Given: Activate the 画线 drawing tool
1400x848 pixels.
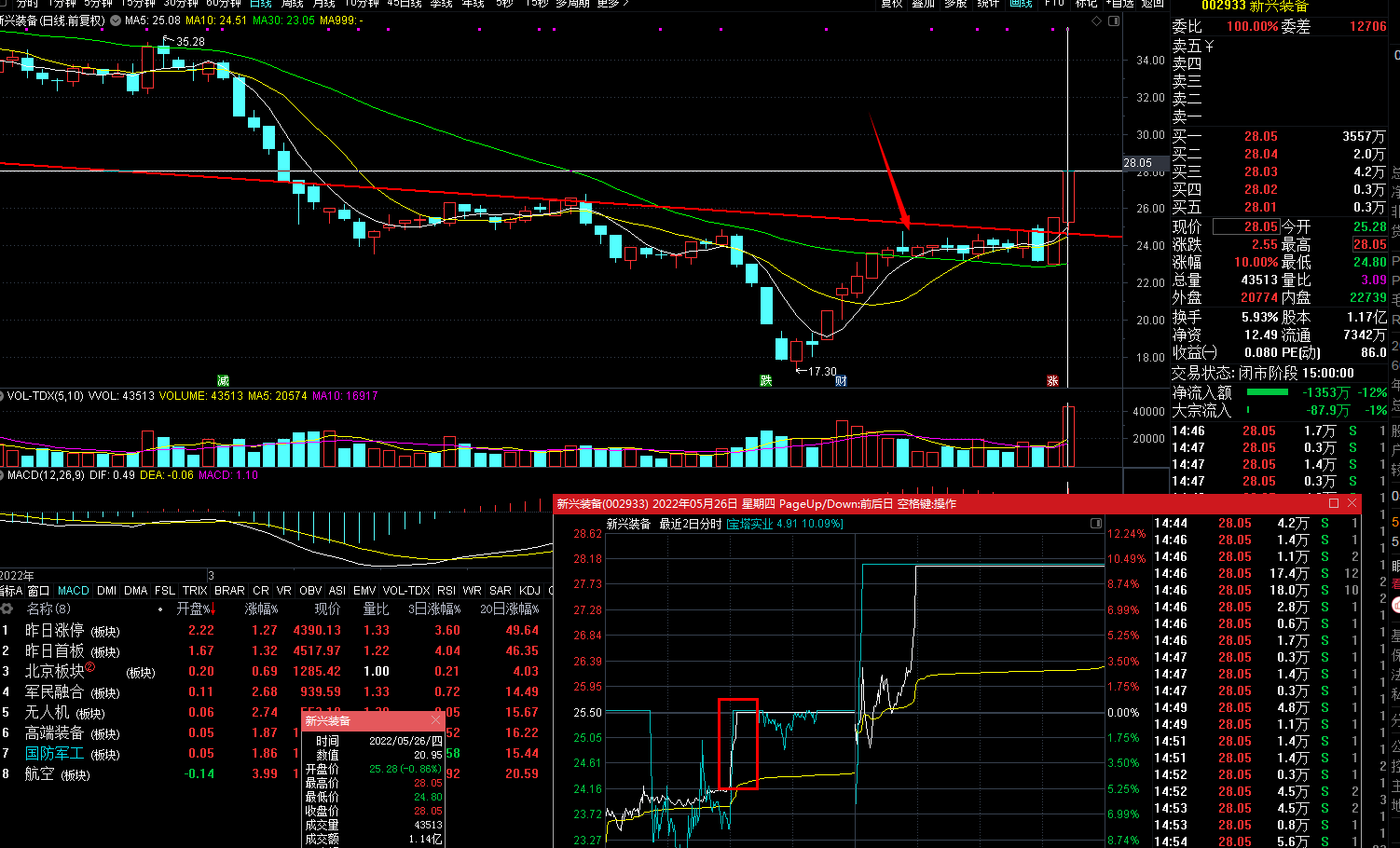Looking at the screenshot, I should [1022, 4].
